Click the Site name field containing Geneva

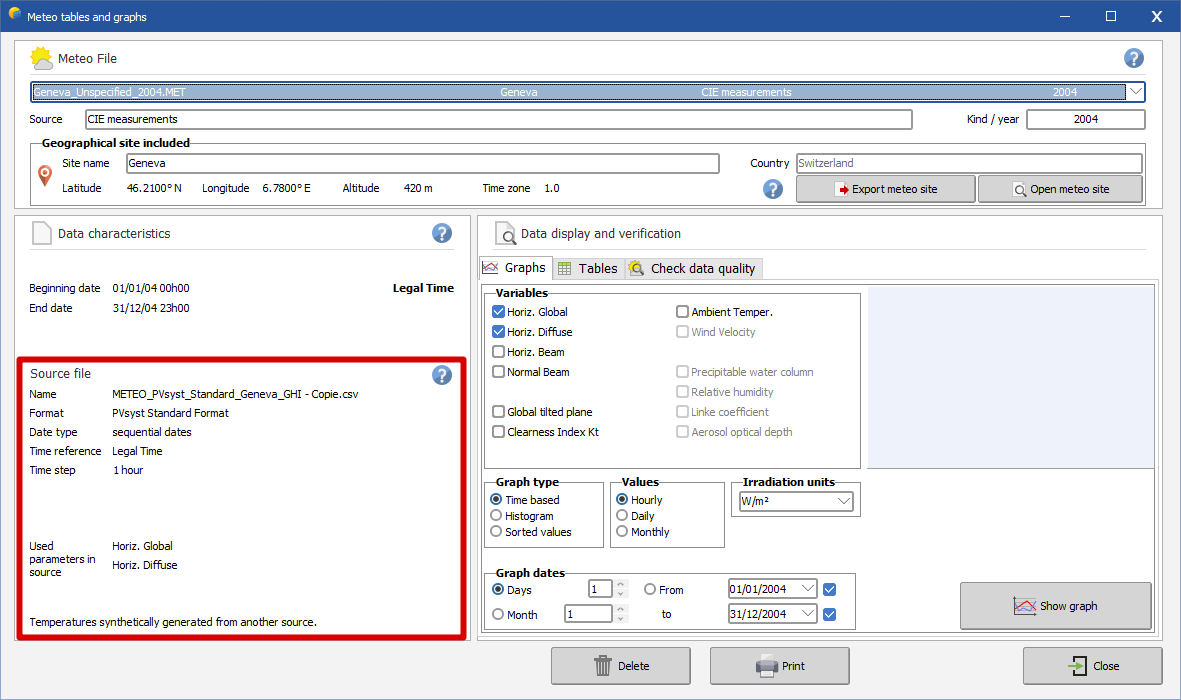pos(422,163)
